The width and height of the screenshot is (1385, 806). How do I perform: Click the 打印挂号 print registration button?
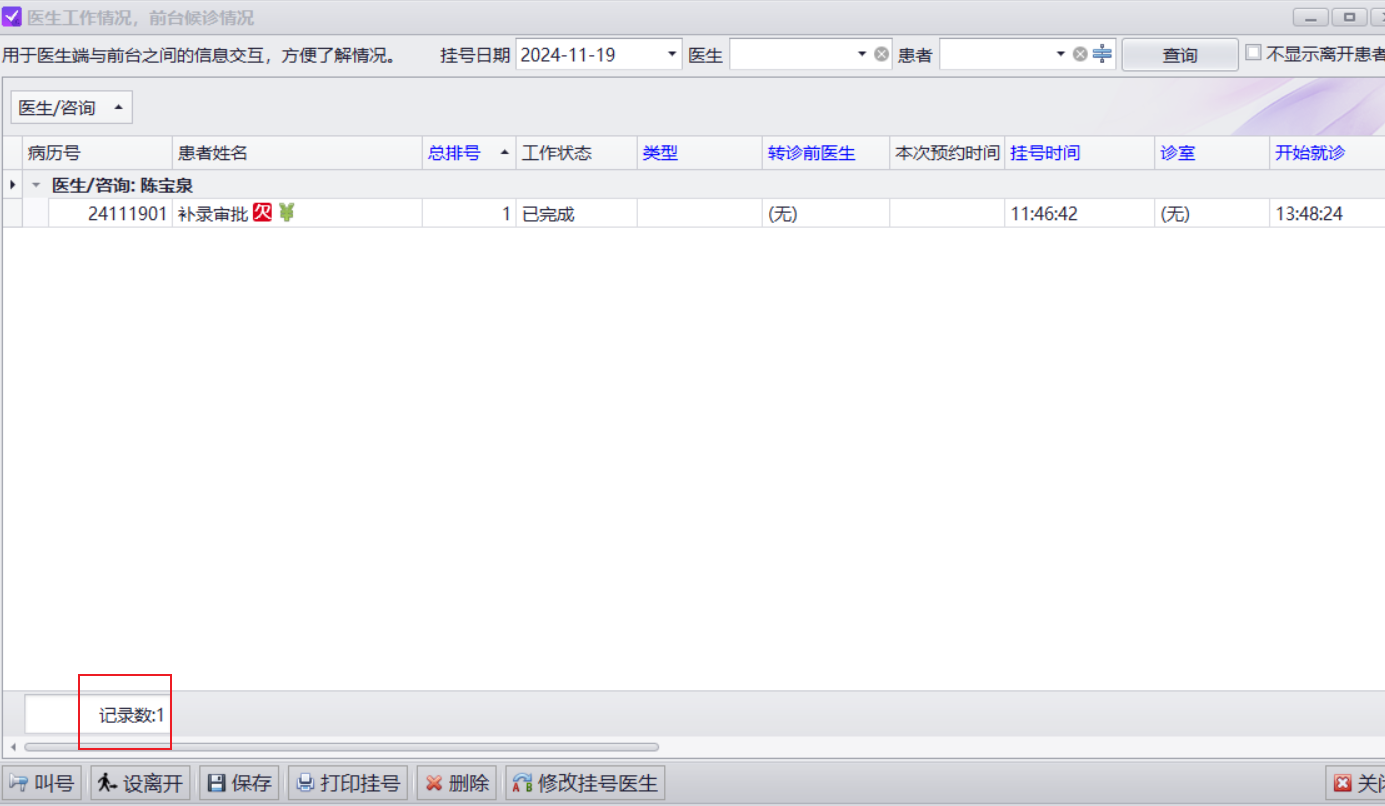(x=348, y=783)
